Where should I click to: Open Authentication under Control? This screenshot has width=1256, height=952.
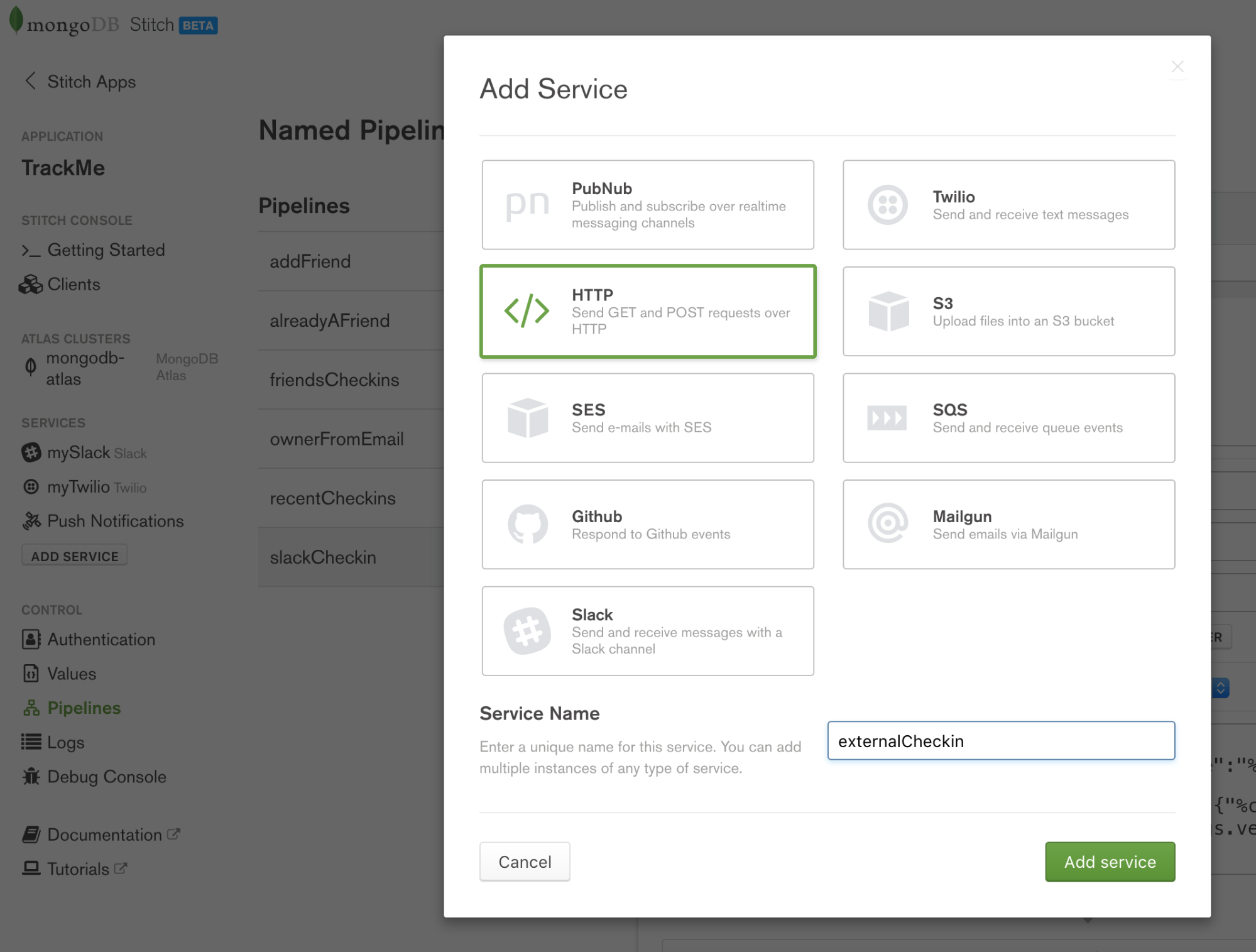coord(101,639)
